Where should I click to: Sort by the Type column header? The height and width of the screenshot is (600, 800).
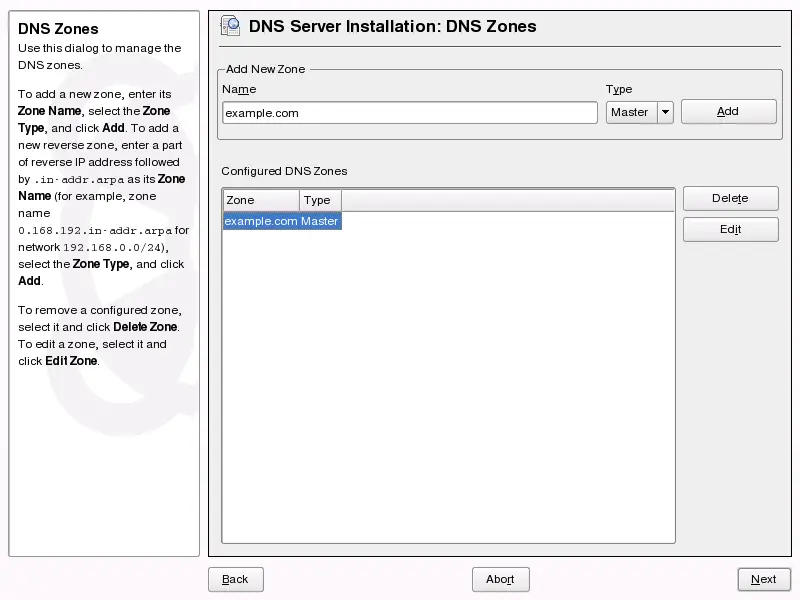coord(320,200)
